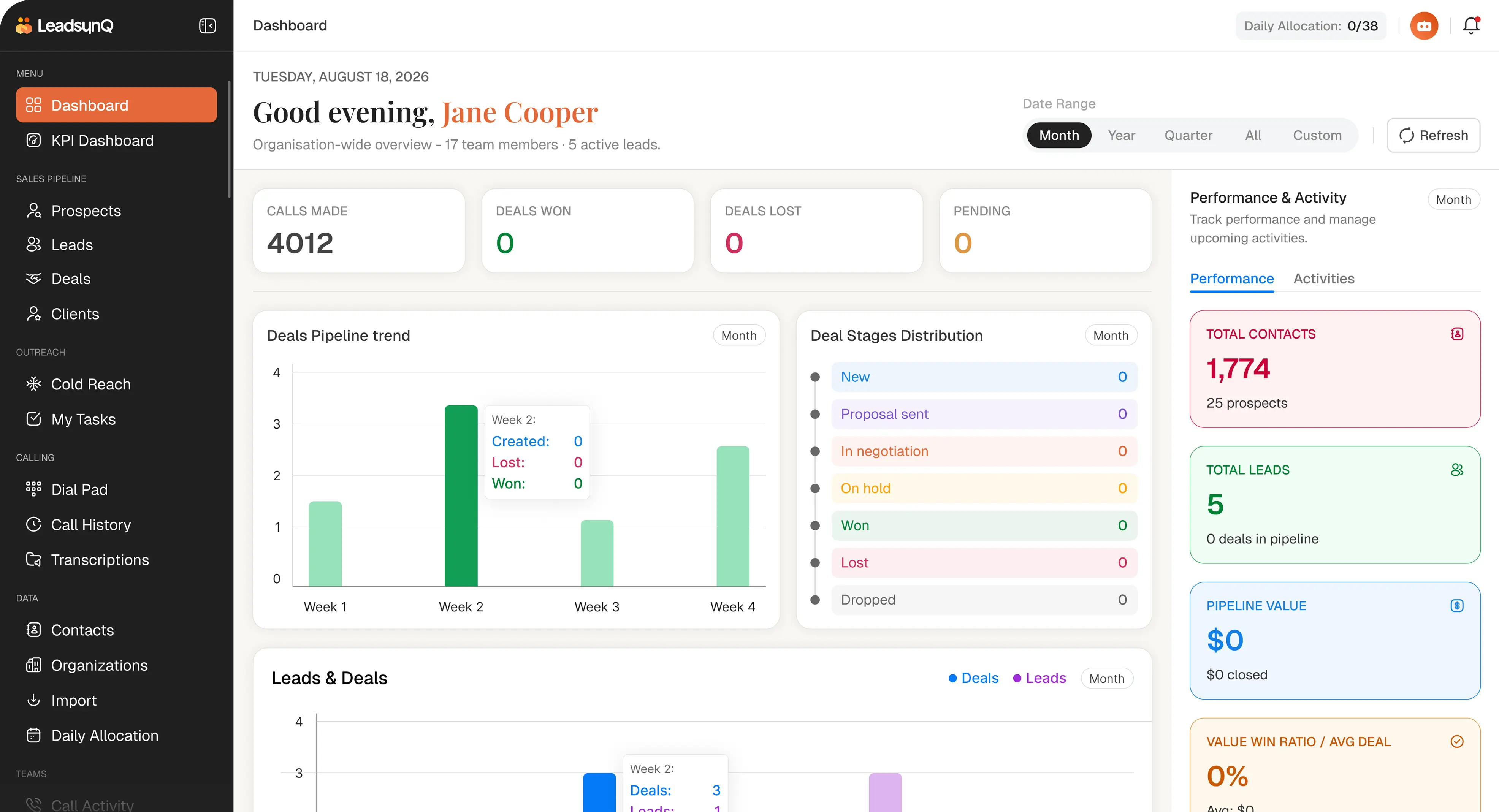The image size is (1499, 812).
Task: Click the My Tasks checkbox icon
Action: tap(34, 419)
